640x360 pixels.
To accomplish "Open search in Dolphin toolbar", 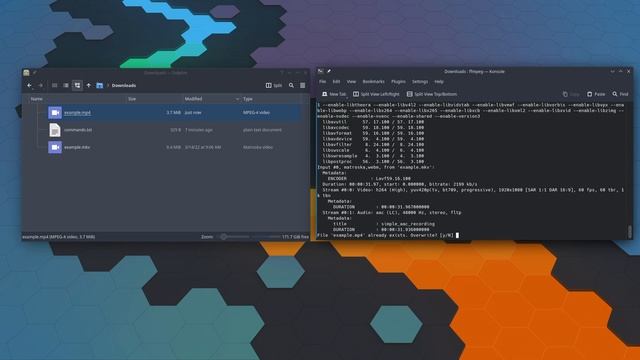I will 291,86.
